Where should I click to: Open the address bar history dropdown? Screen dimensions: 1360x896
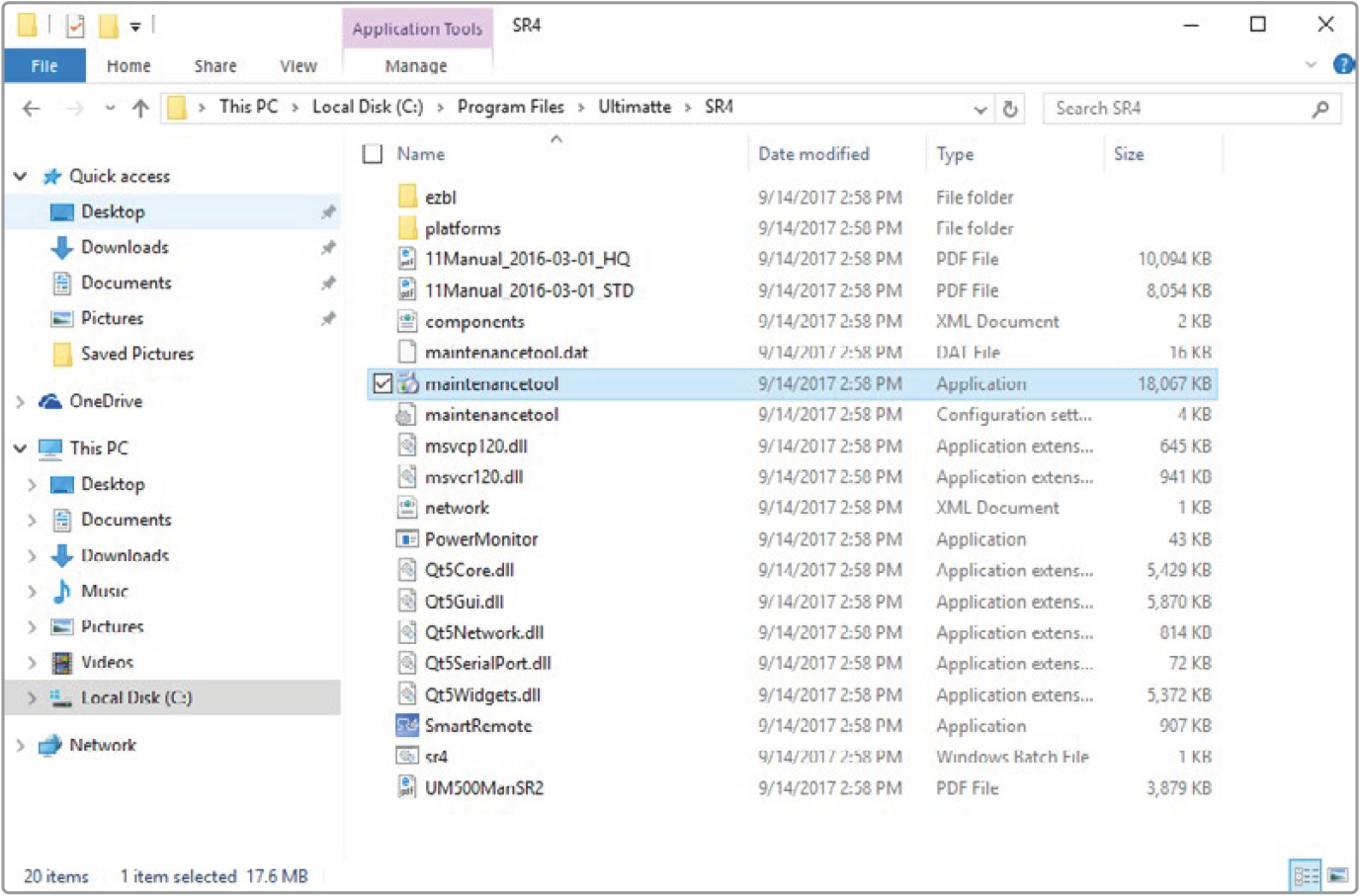point(980,109)
